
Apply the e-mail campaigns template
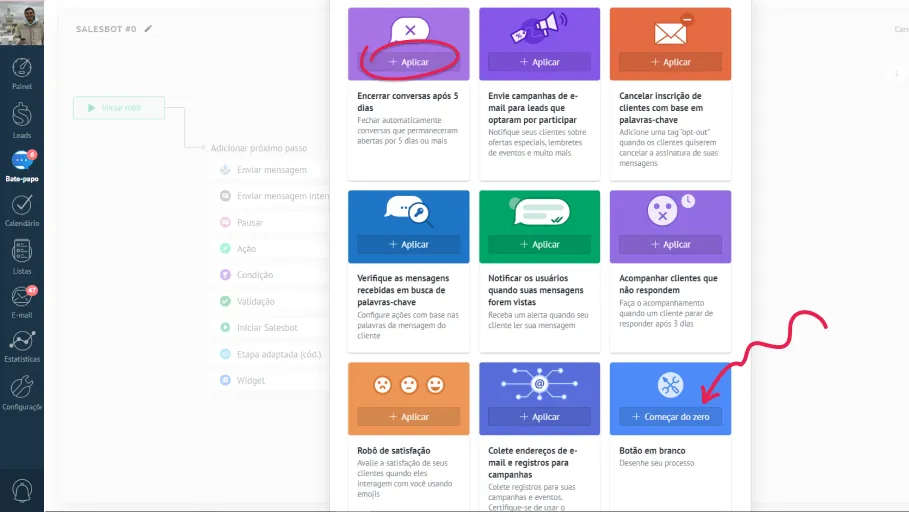540,62
